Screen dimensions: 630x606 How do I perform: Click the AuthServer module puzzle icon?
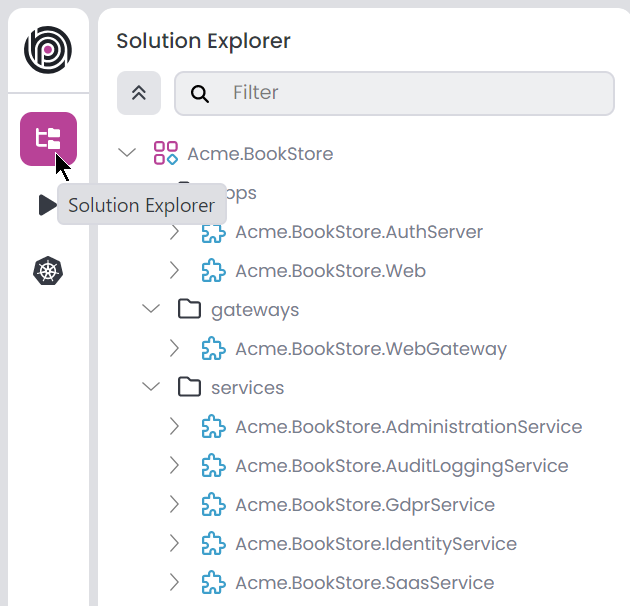213,232
